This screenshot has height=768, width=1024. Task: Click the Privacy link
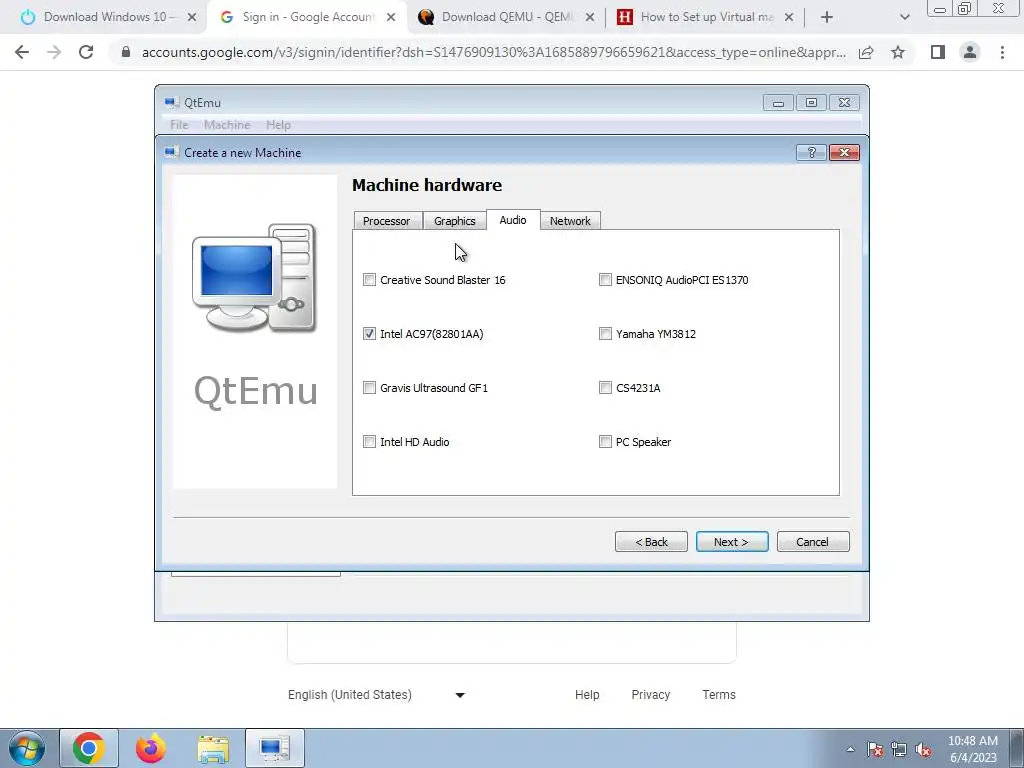(650, 695)
